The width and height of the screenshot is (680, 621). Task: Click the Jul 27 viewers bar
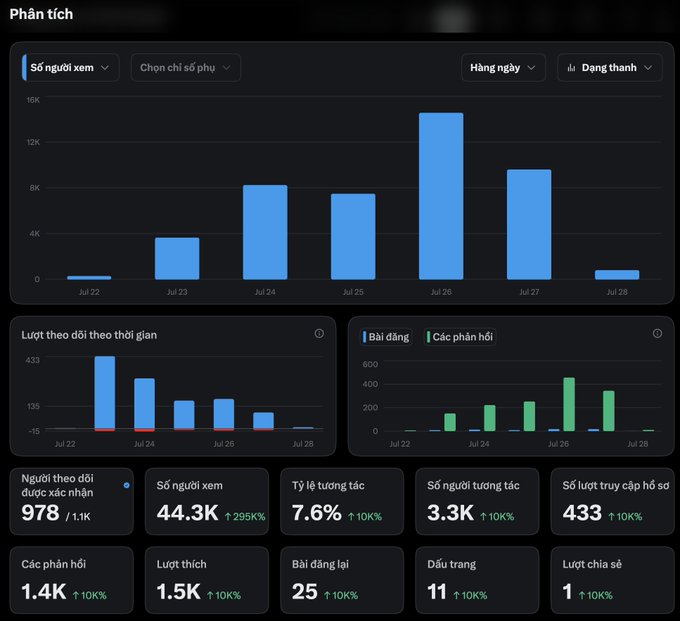529,224
